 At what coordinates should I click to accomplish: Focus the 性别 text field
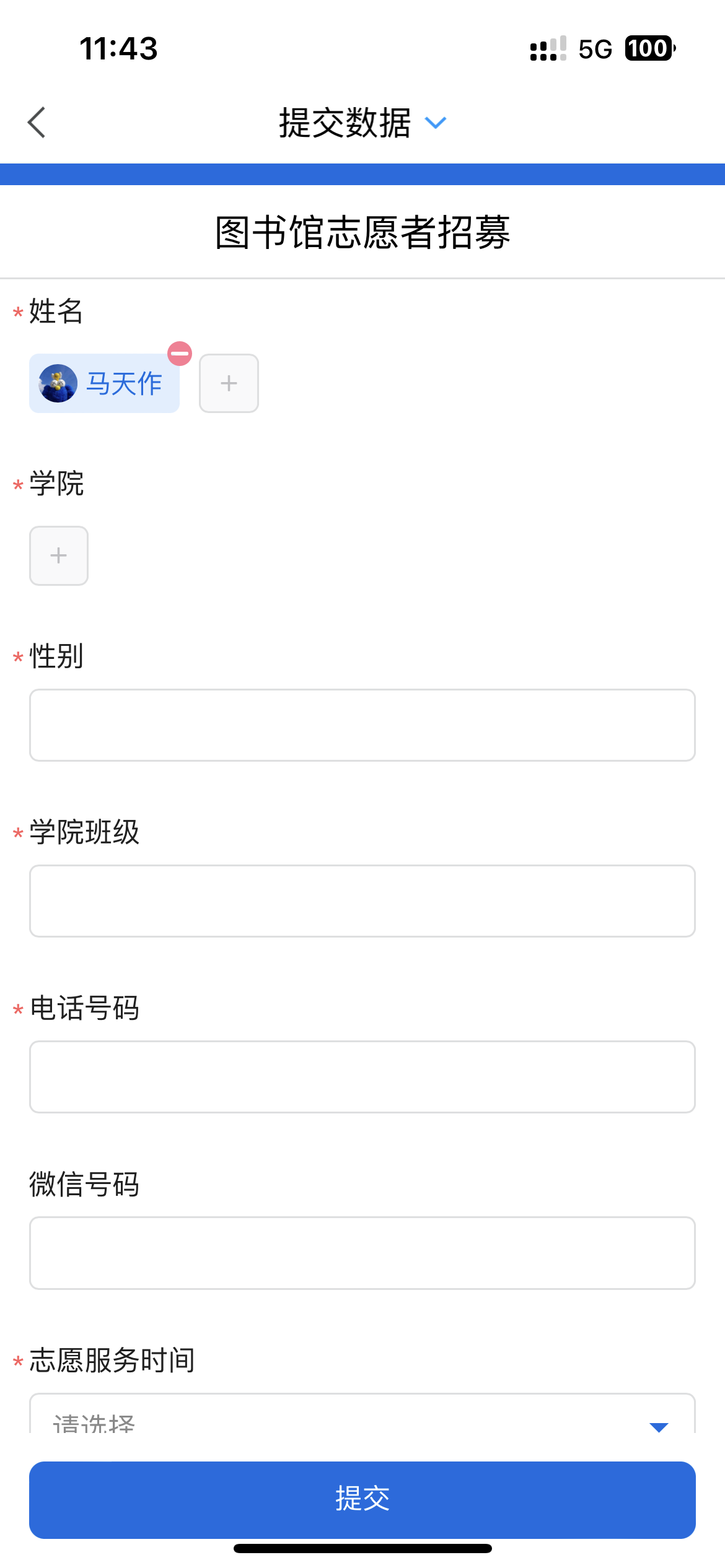pyautogui.click(x=362, y=725)
